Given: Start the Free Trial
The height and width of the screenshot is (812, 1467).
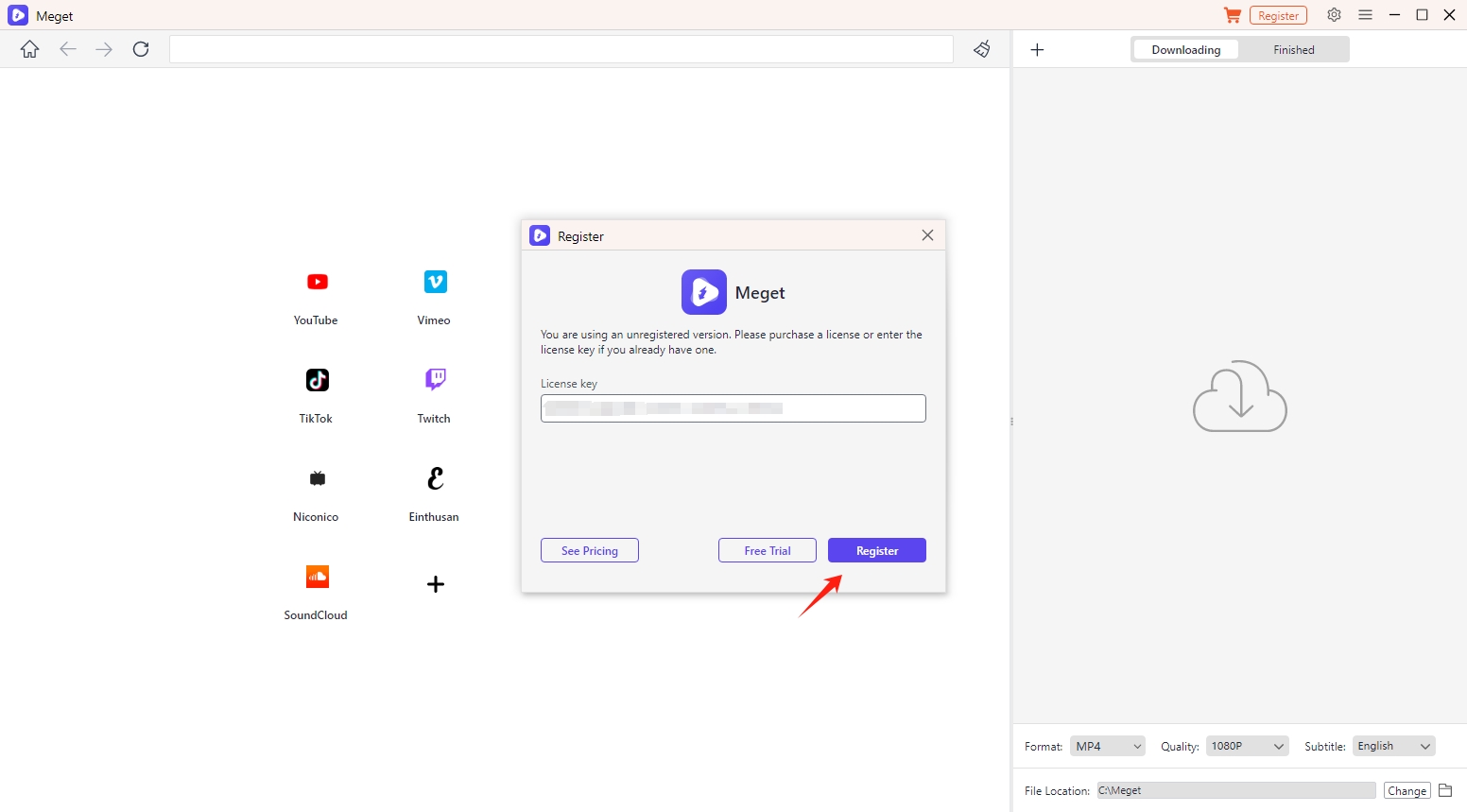Looking at the screenshot, I should tap(768, 550).
